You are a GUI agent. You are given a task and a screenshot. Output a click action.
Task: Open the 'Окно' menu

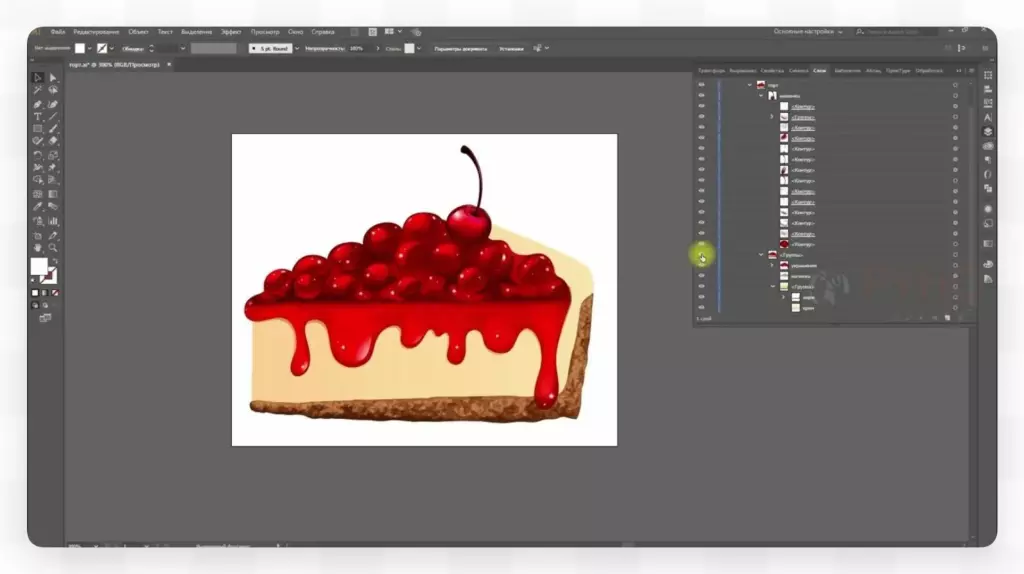(x=295, y=31)
